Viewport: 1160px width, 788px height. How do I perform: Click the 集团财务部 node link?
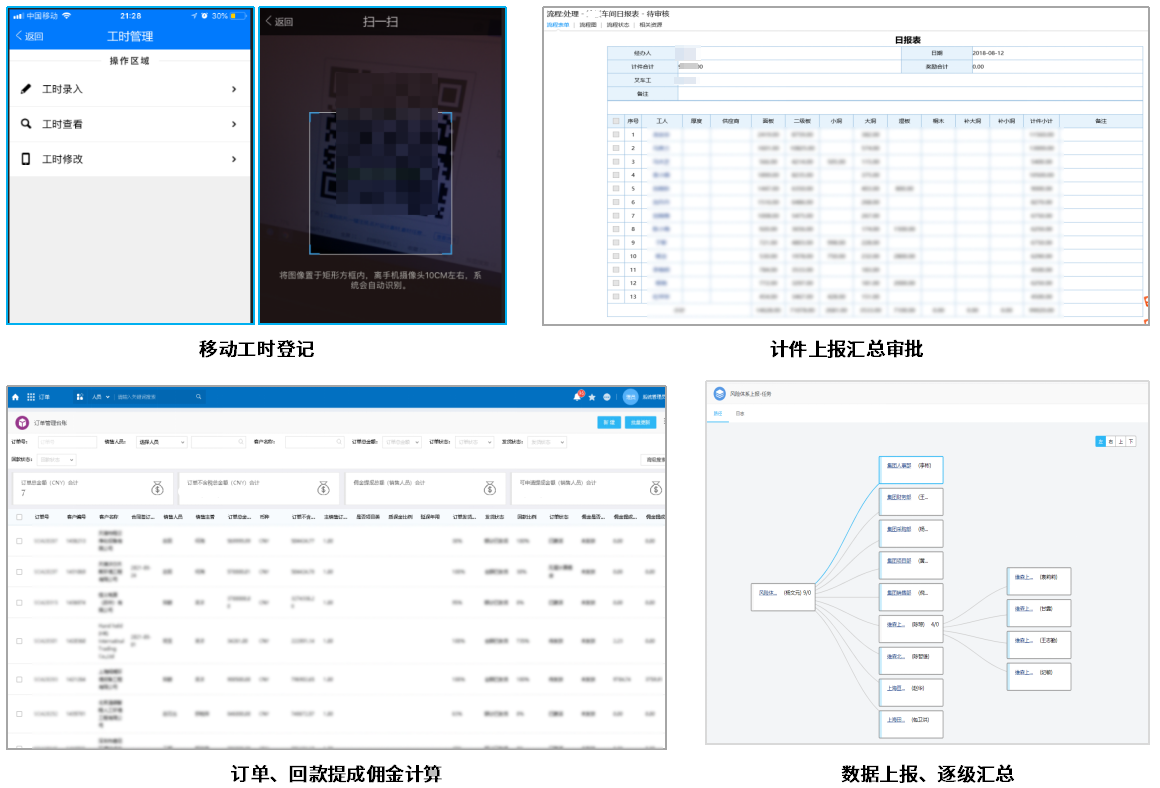tap(899, 497)
